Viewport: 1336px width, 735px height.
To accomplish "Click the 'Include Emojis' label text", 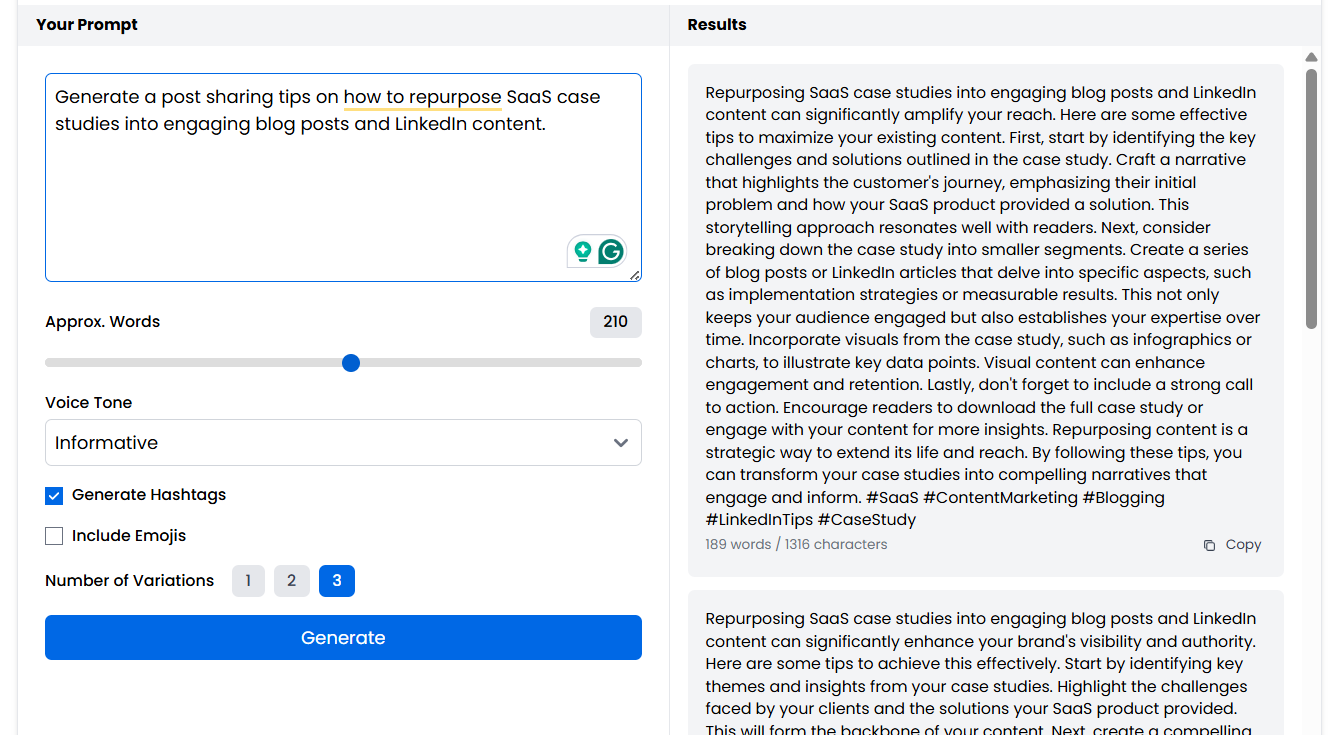I will [129, 536].
